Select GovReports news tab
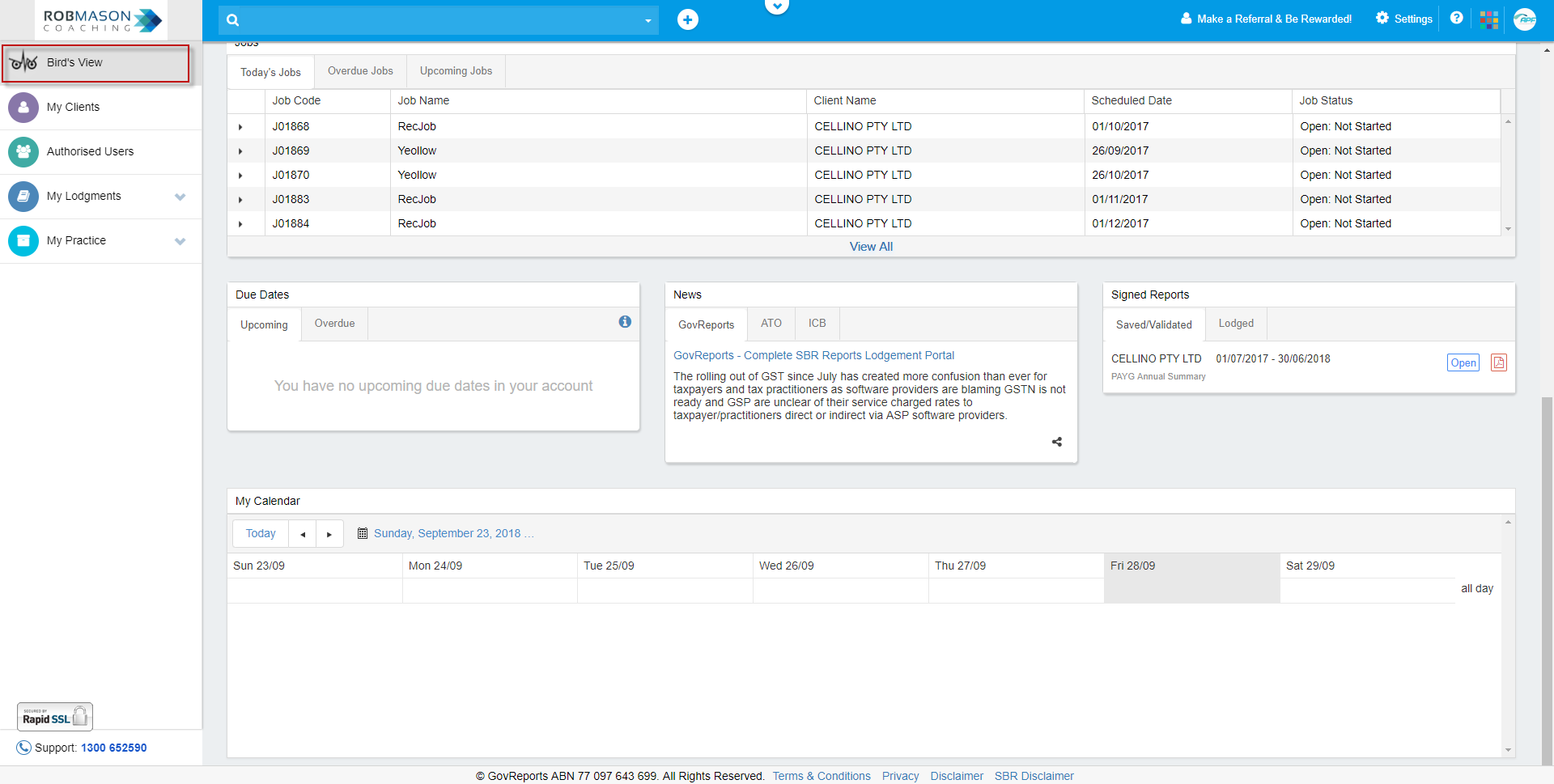Image resolution: width=1554 pixels, height=784 pixels. click(x=706, y=324)
